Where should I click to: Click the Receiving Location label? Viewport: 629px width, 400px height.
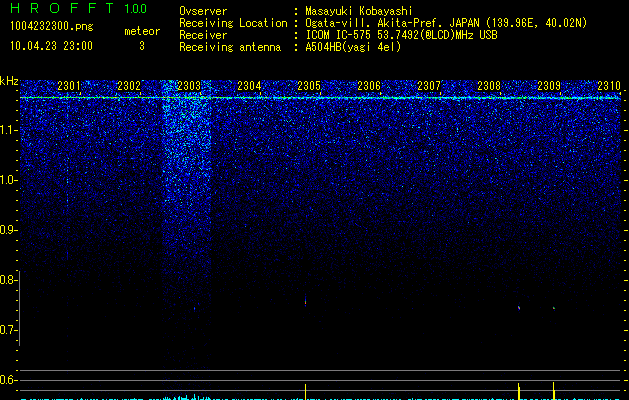pos(233,23)
